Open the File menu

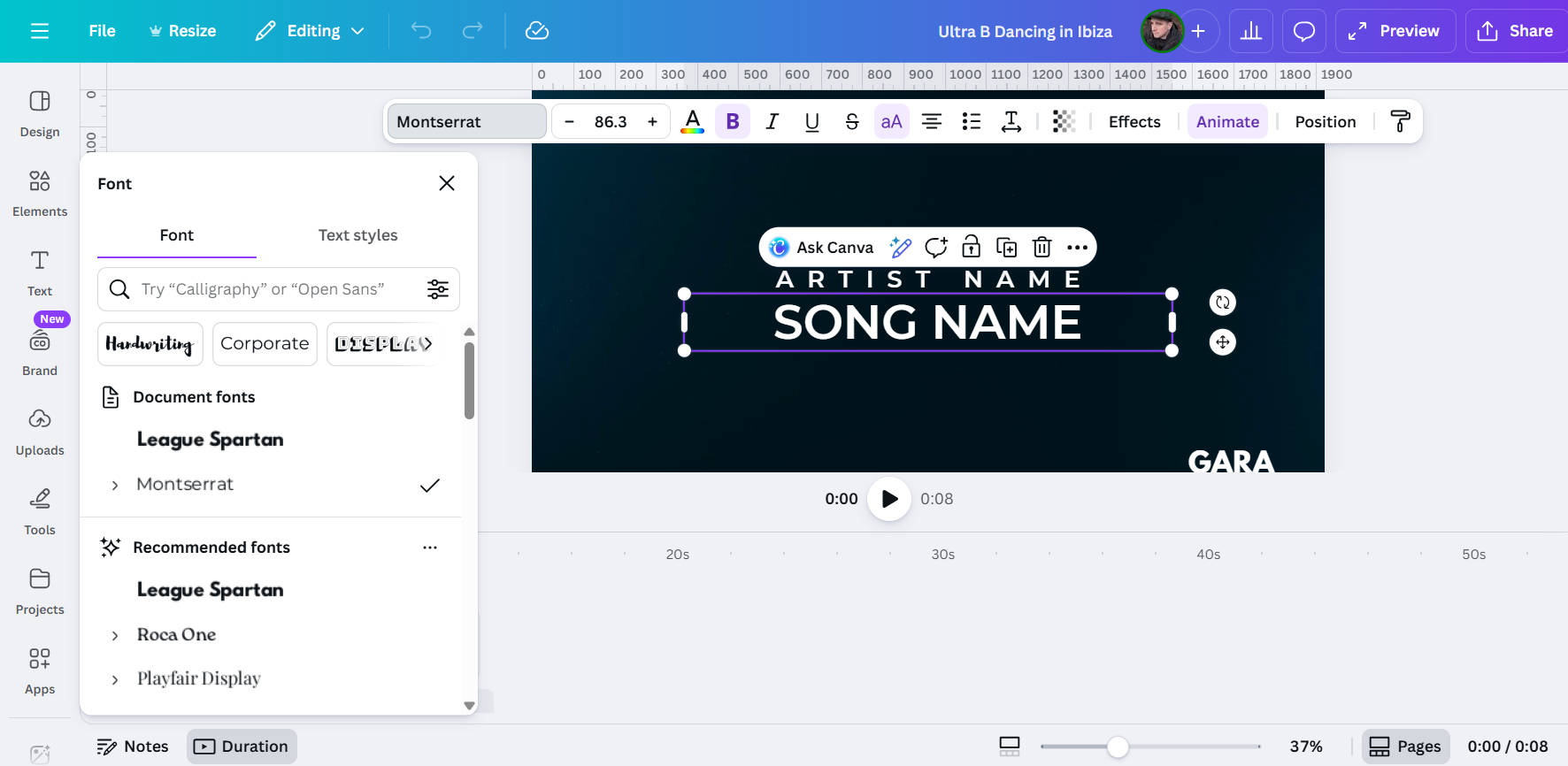coord(102,31)
